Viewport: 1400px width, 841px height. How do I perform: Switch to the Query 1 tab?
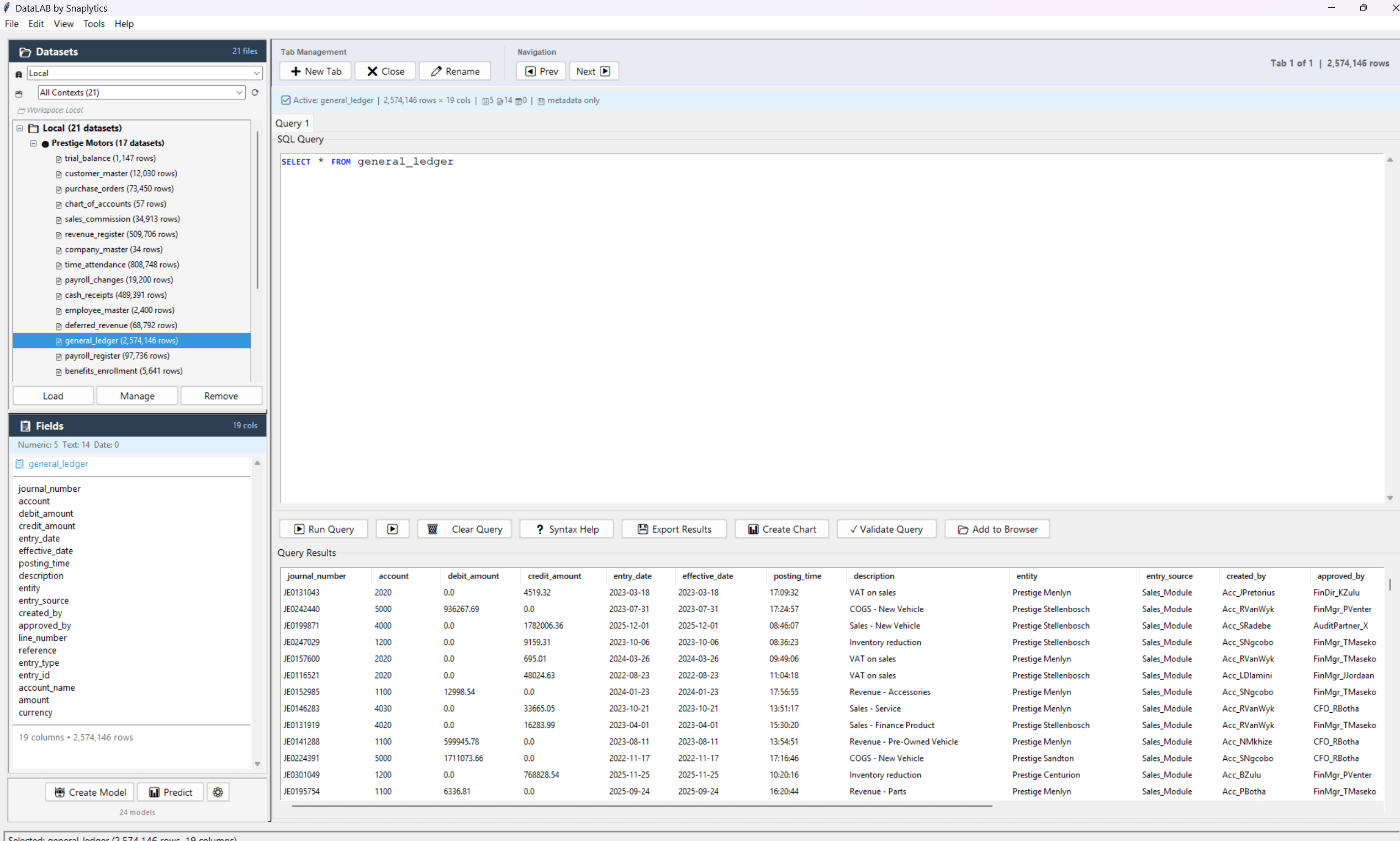pos(292,123)
